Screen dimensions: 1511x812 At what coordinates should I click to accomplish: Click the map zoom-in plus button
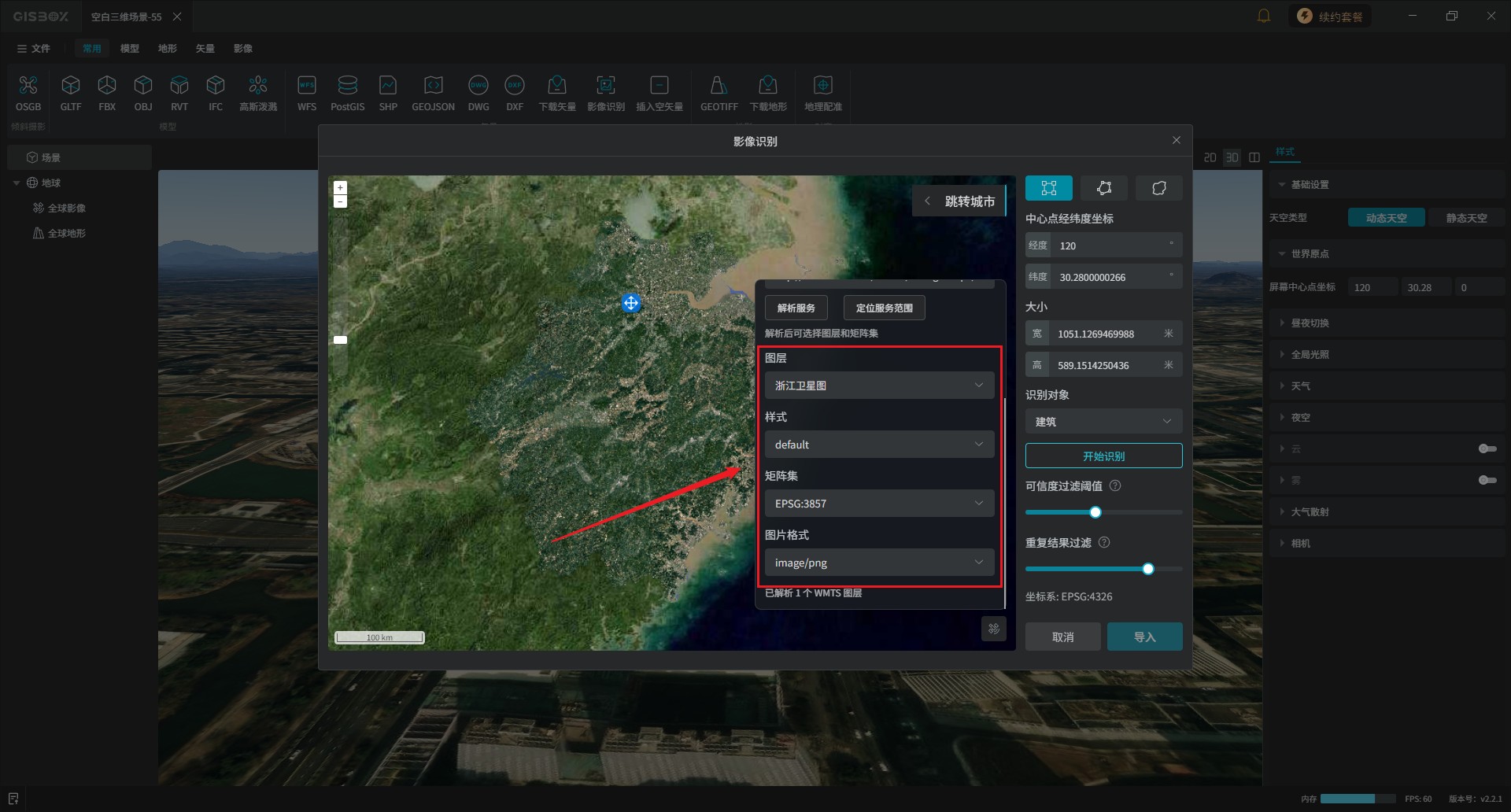(340, 188)
